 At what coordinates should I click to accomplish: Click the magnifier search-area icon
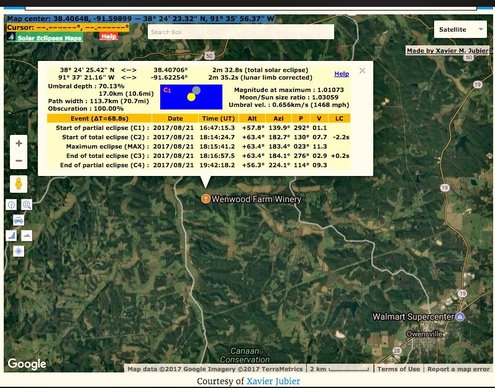click(x=26, y=205)
